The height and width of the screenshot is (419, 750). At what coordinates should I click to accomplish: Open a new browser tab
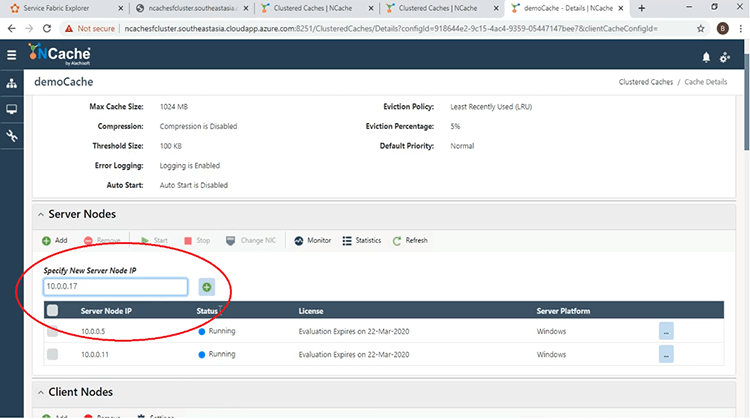pos(642,8)
